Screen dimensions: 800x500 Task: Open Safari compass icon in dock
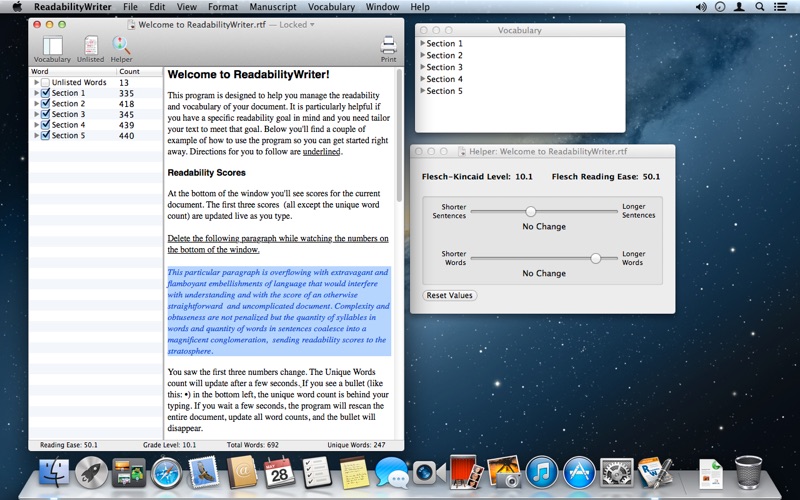(x=166, y=473)
